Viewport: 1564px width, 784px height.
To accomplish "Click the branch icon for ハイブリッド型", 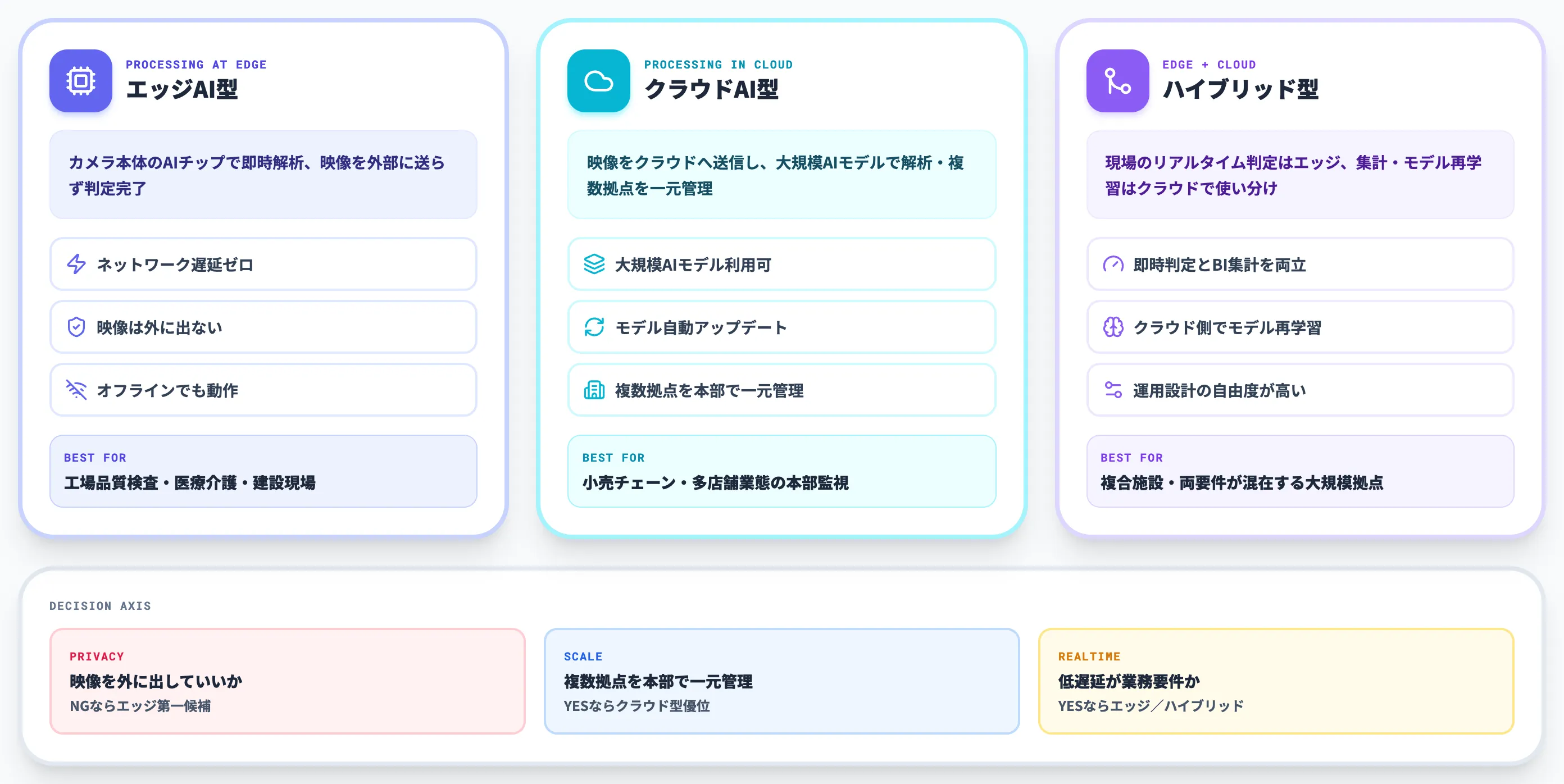I will [x=1117, y=81].
